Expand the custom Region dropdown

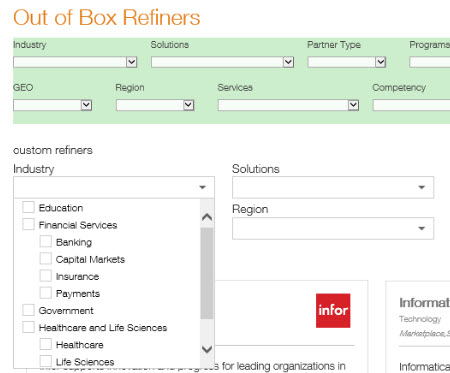(x=333, y=228)
